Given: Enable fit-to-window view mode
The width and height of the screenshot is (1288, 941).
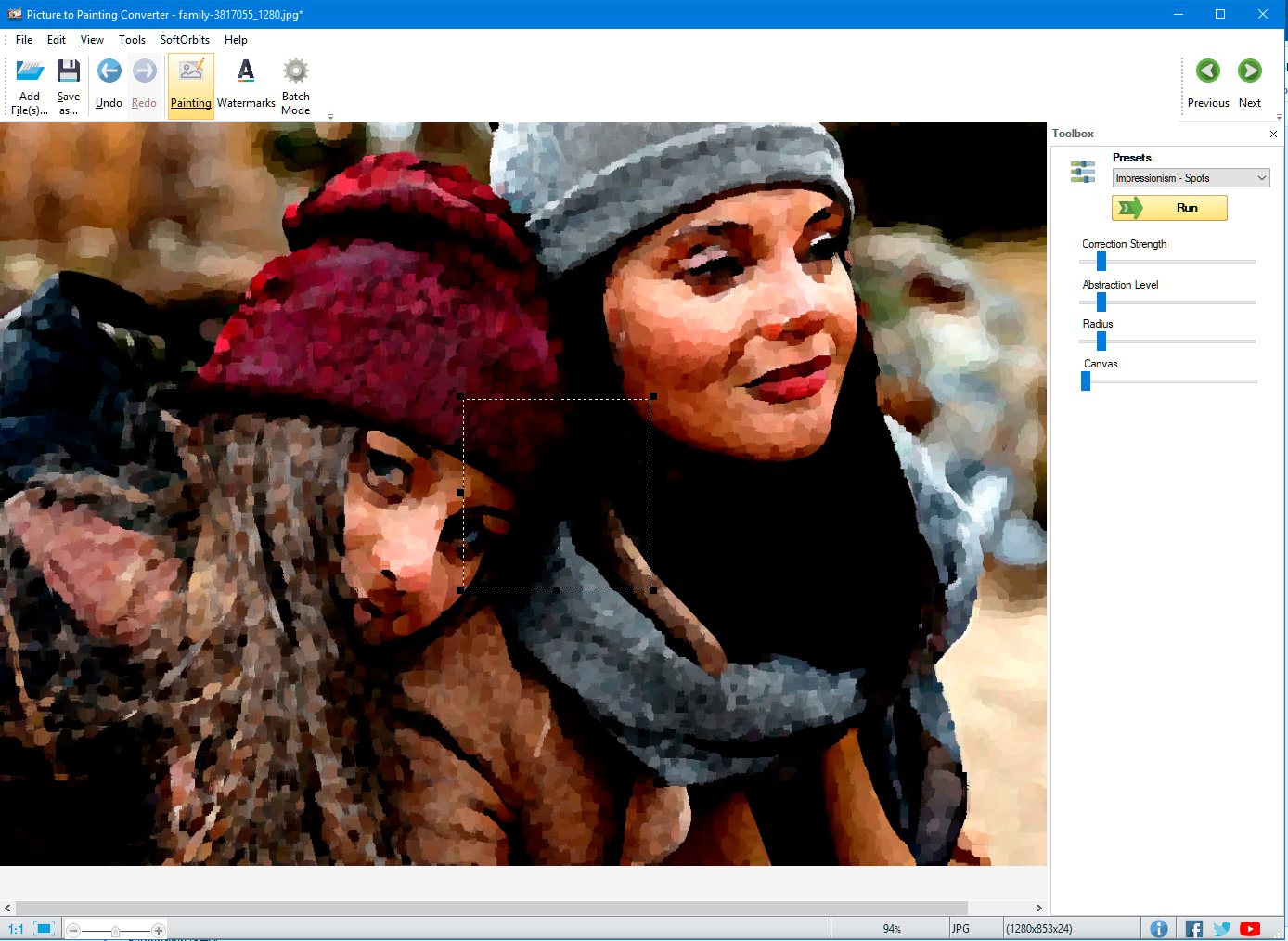Looking at the screenshot, I should (x=43, y=927).
